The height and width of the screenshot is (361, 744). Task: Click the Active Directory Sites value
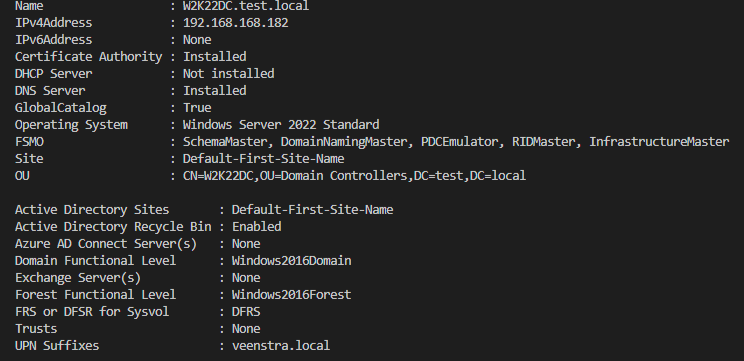pyautogui.click(x=312, y=210)
